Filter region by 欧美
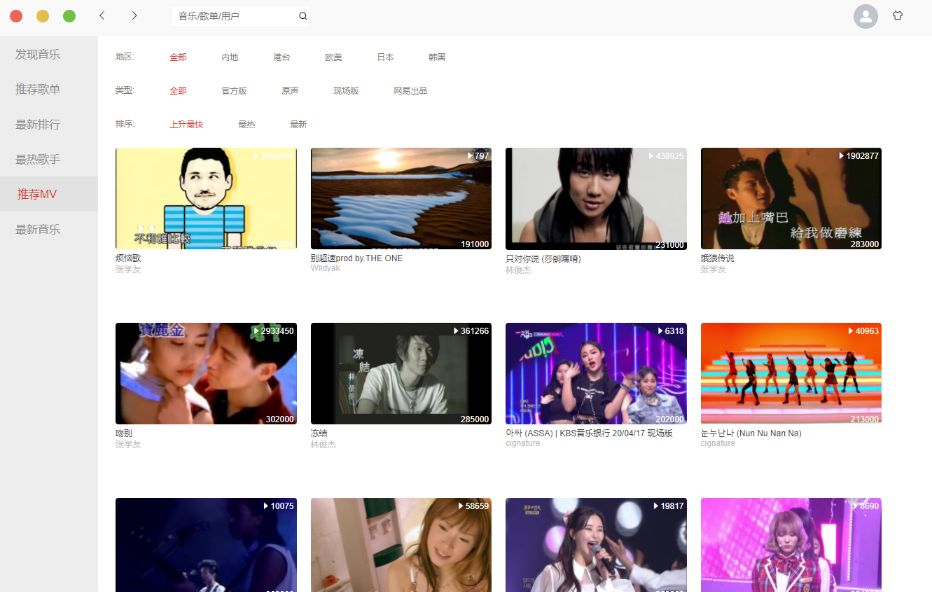 (x=333, y=57)
